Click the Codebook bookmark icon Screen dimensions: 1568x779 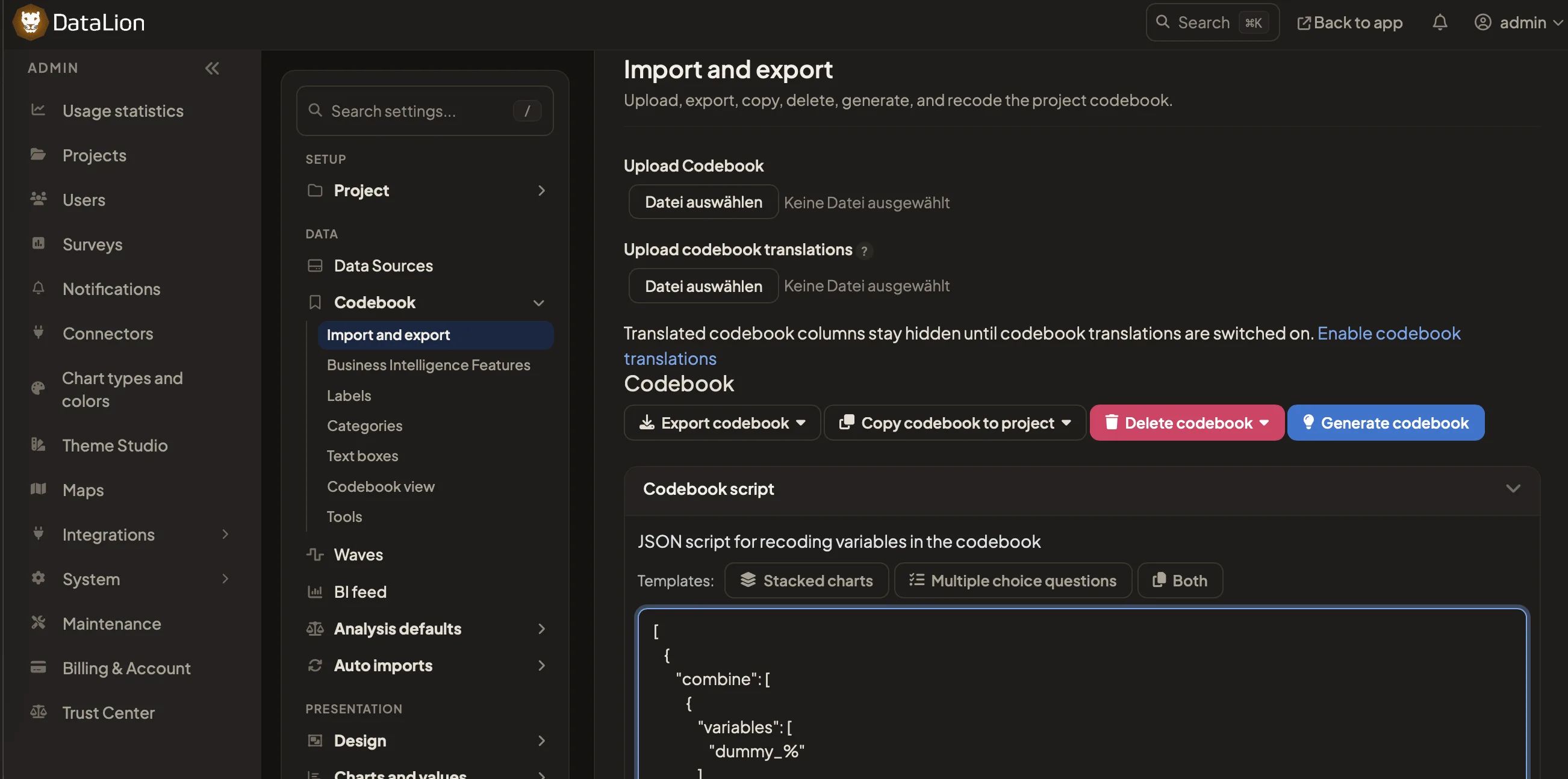tap(315, 302)
